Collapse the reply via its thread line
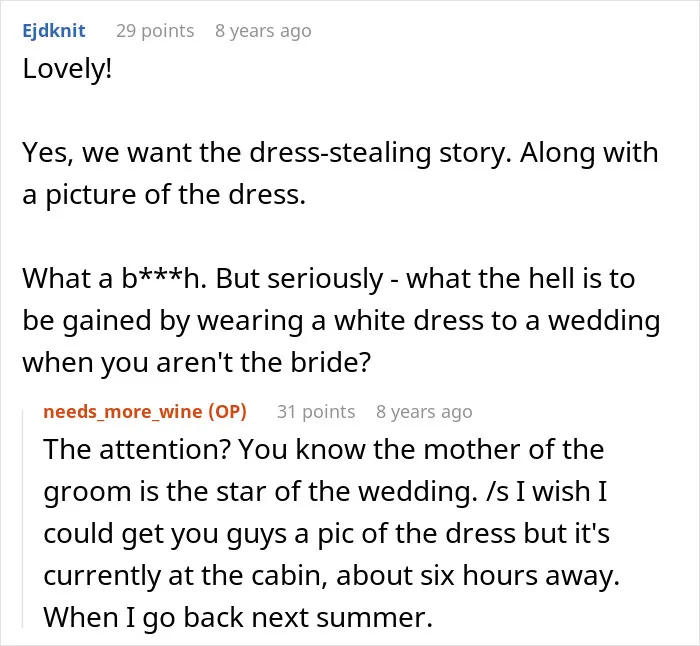Screen dimensions: 700x646 click(23, 518)
